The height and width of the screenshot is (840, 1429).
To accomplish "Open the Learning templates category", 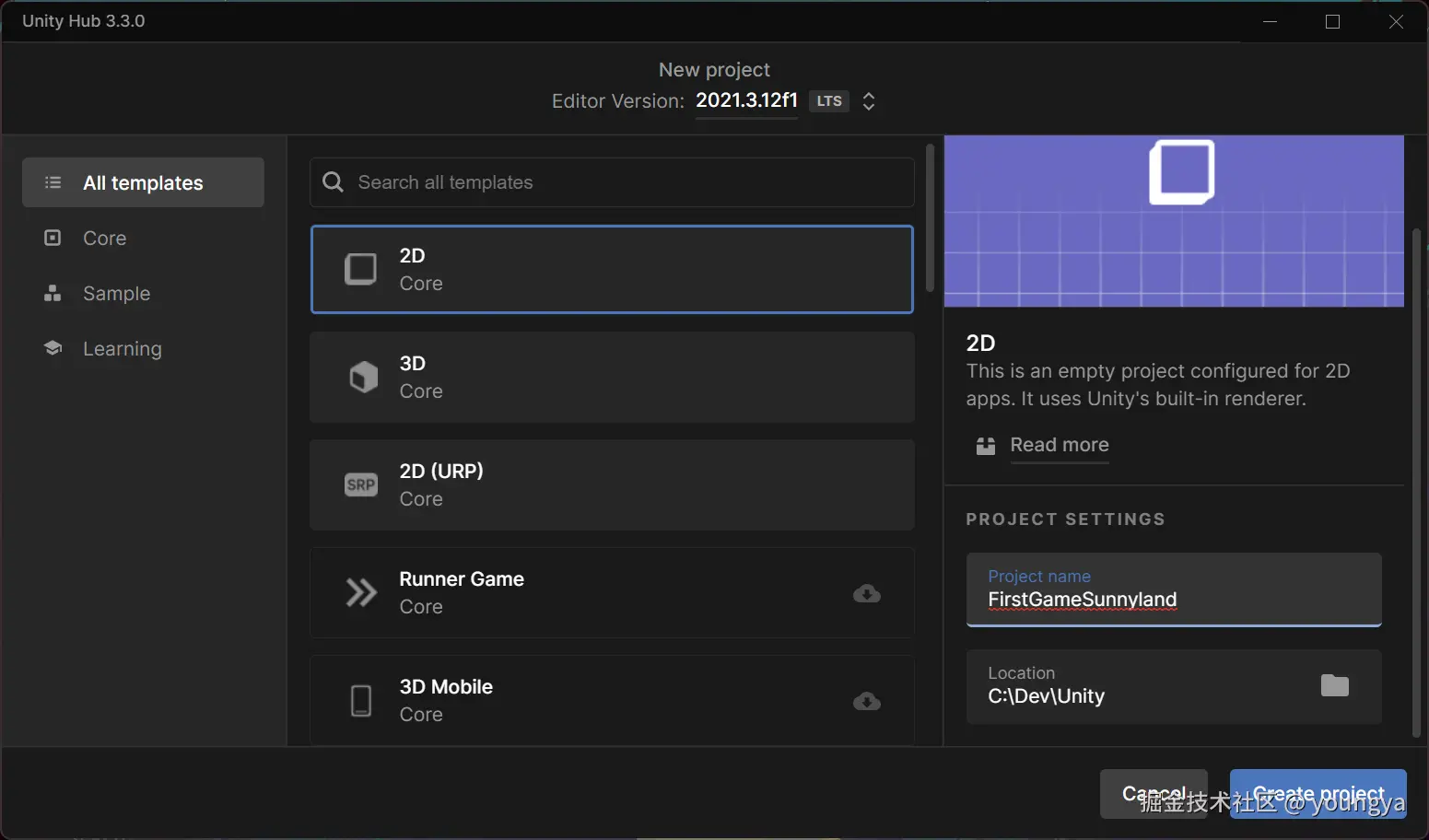I will pos(122,349).
